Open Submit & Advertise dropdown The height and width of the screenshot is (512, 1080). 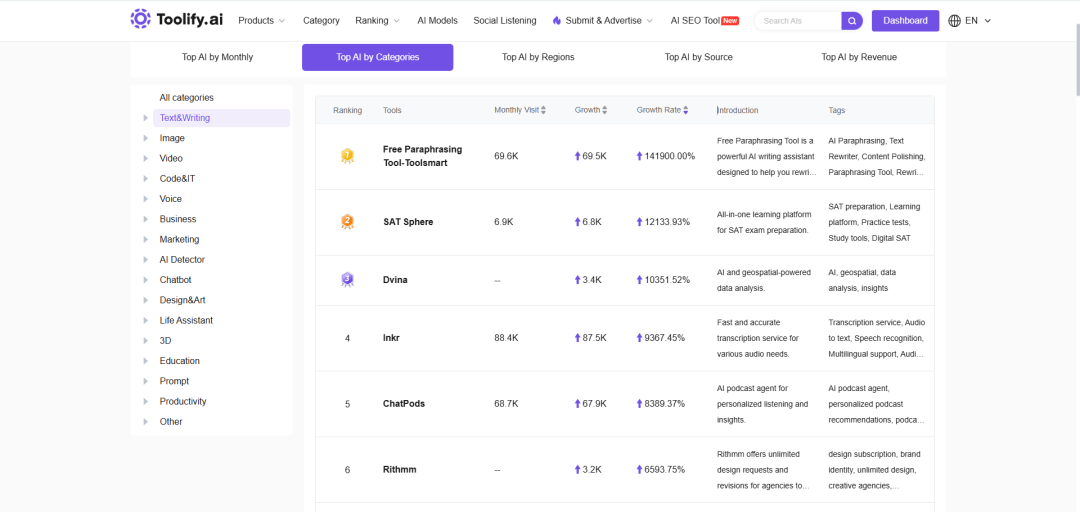(603, 21)
